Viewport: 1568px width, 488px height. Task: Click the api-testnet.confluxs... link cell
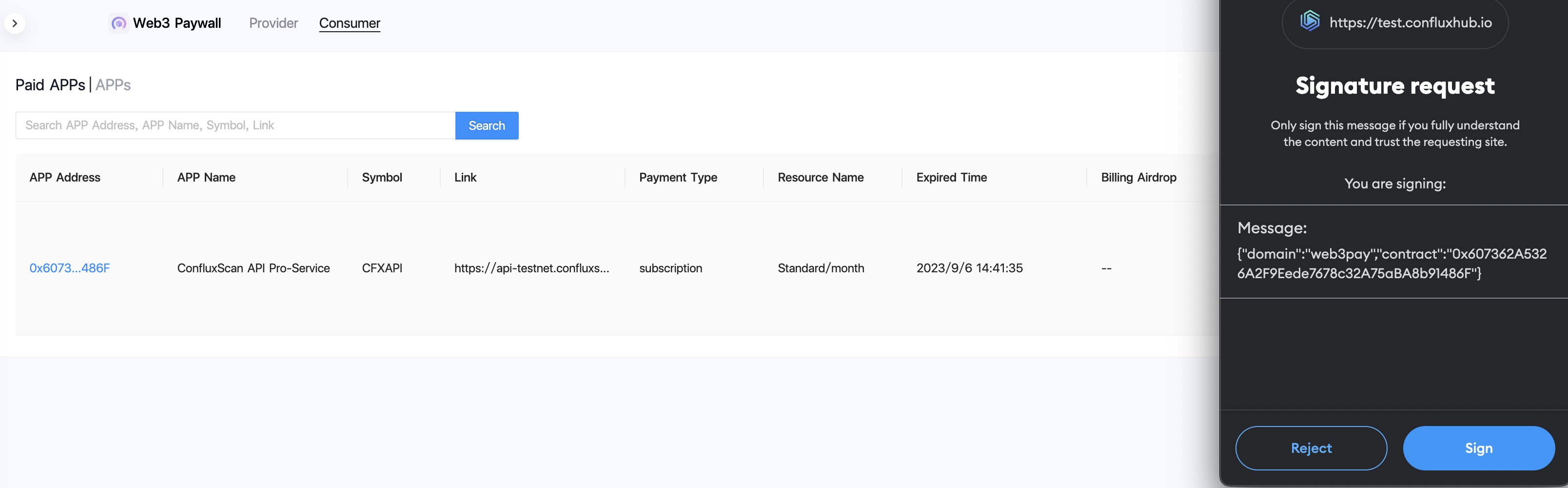(x=531, y=268)
